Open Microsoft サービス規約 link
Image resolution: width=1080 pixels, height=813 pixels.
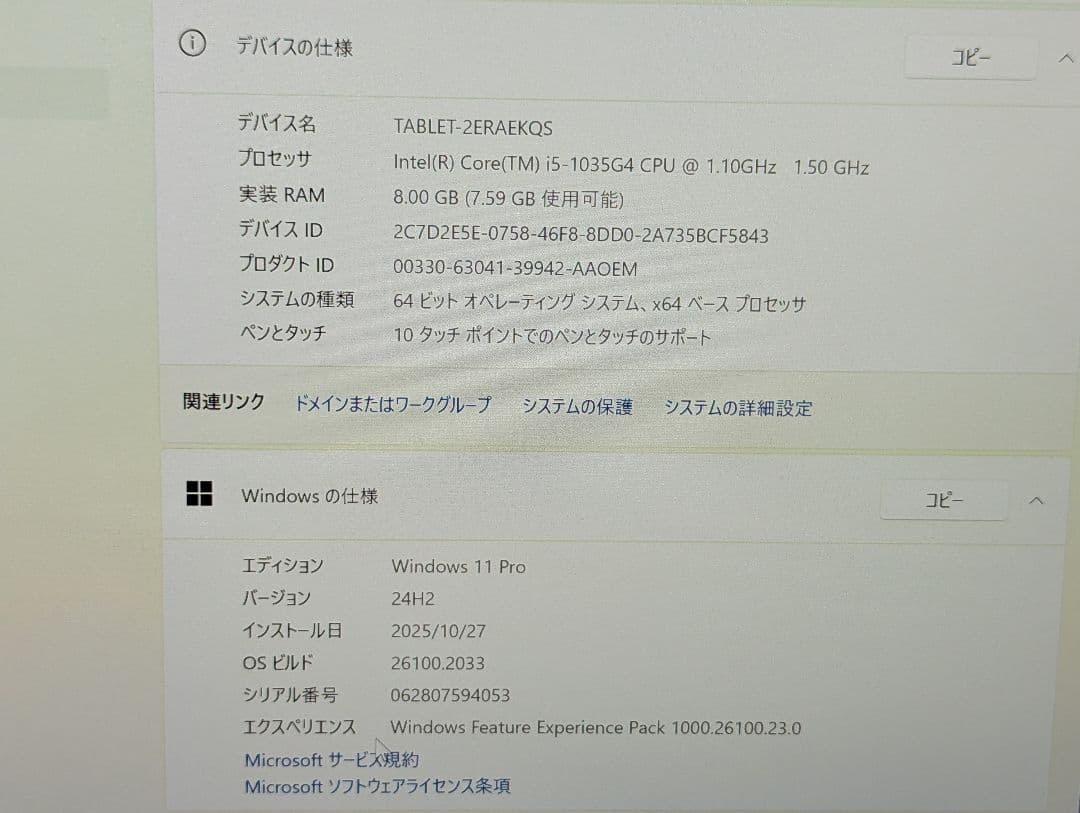pyautogui.click(x=331, y=760)
